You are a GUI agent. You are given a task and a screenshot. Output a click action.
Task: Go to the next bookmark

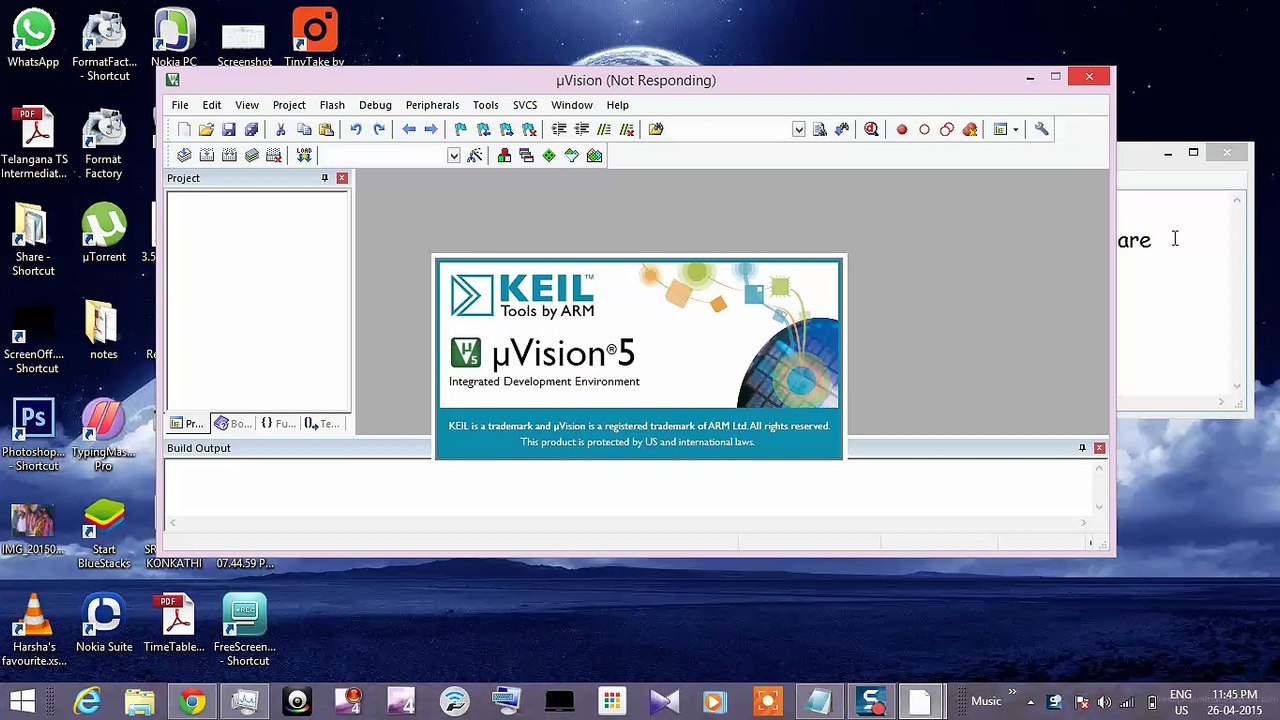click(x=506, y=129)
